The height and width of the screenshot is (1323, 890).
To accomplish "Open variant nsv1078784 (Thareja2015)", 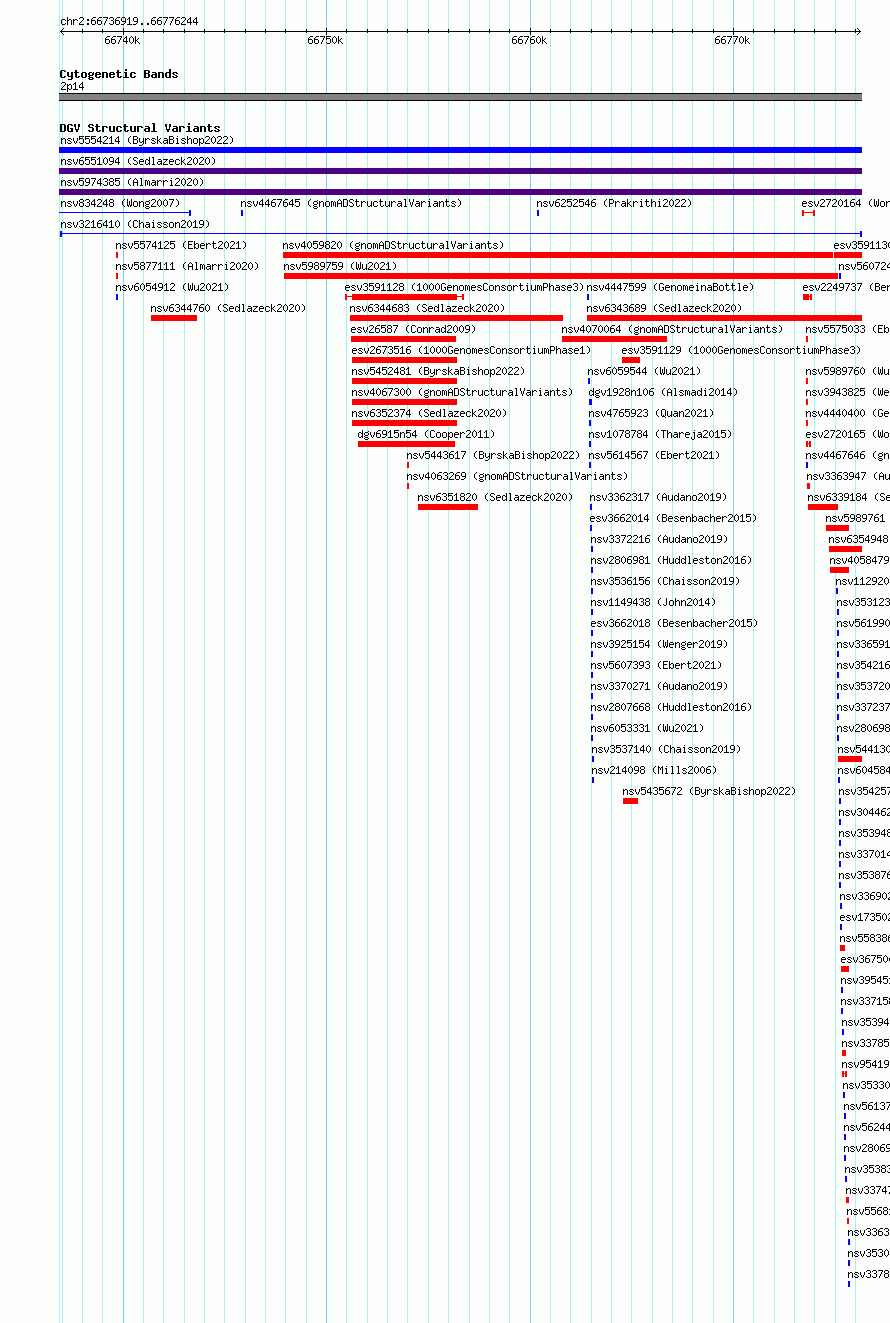I will point(660,434).
